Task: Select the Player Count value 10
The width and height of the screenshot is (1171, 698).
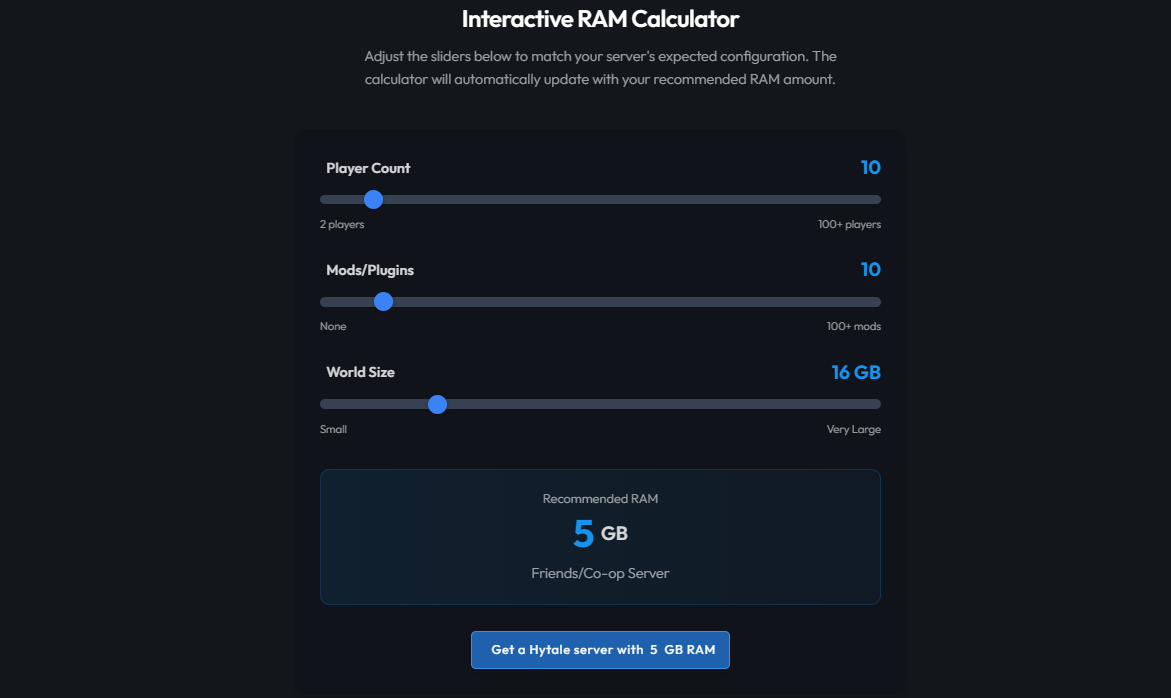Action: (x=870, y=168)
